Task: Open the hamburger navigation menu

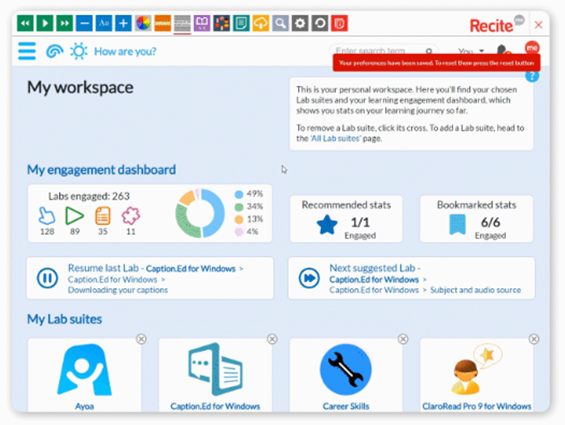Action: point(27,51)
